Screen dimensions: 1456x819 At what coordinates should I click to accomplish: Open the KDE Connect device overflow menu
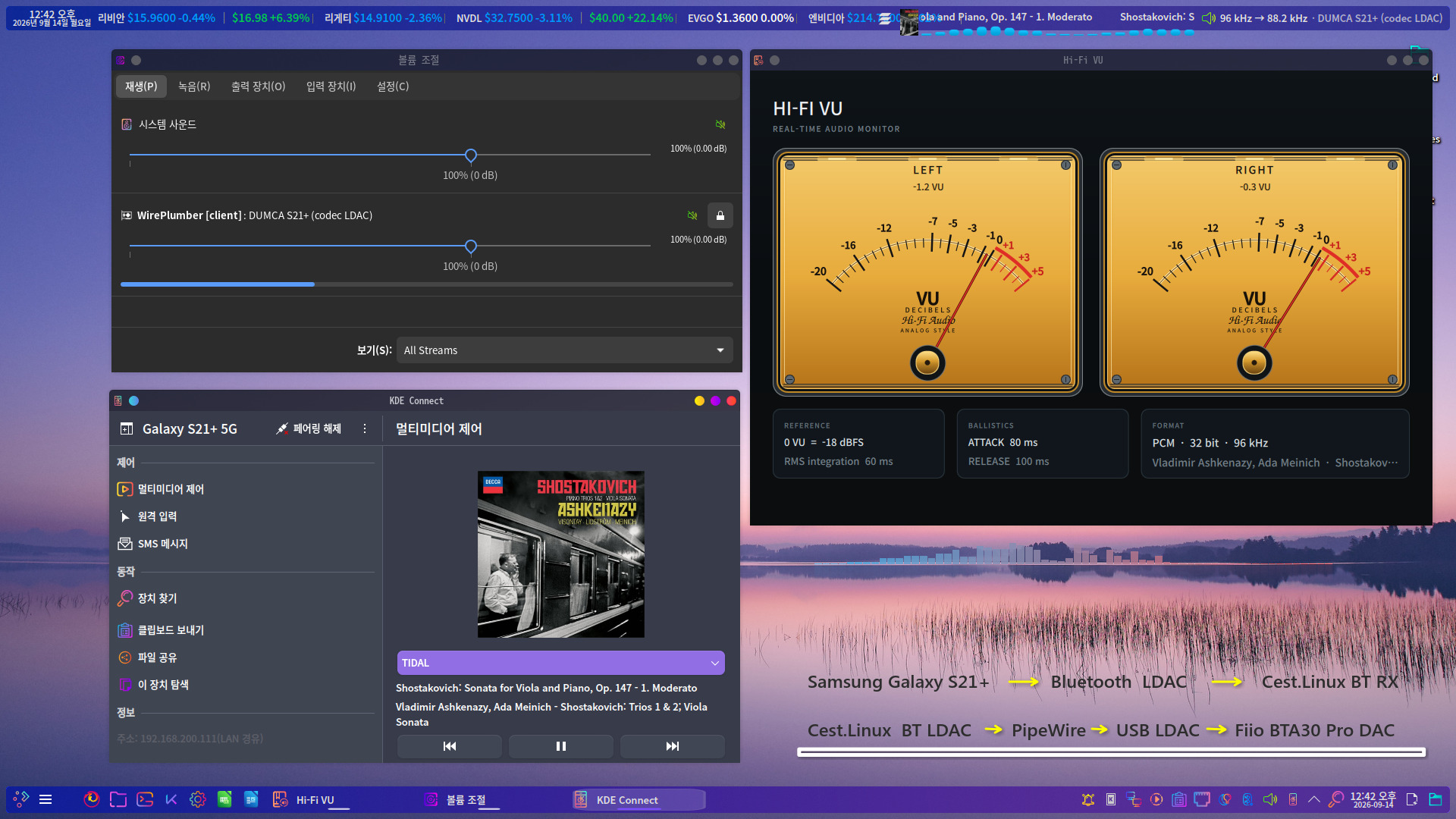365,429
